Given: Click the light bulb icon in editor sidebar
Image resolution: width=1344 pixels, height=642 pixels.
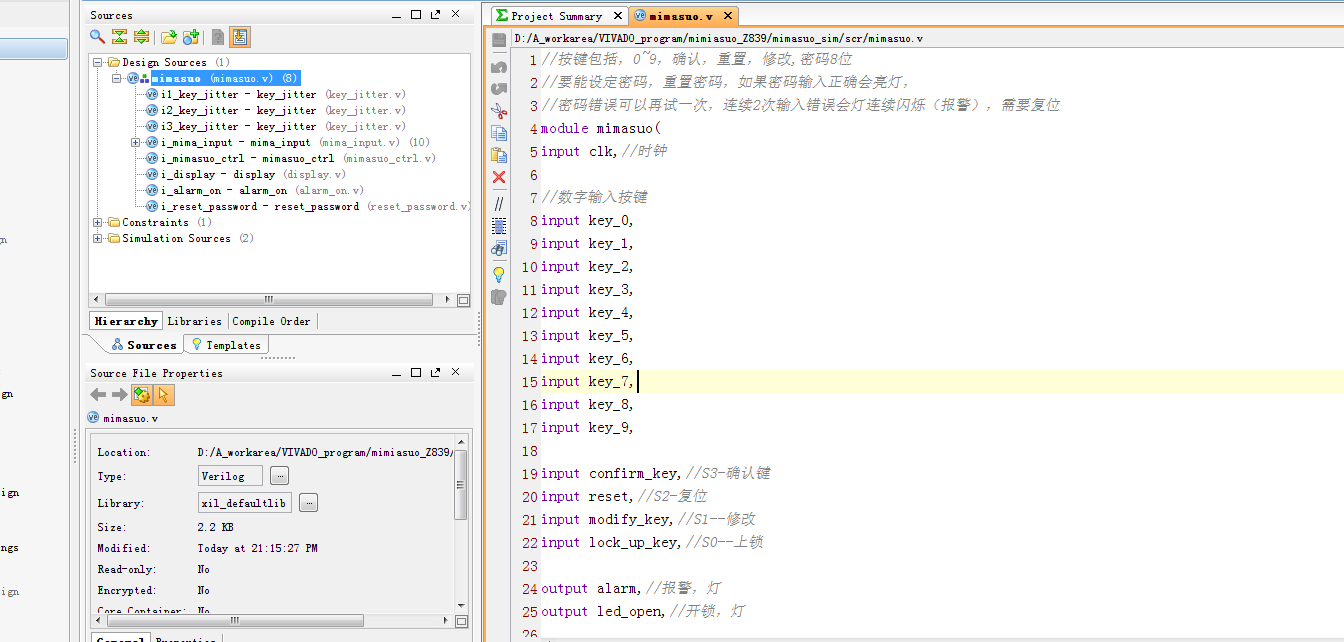Looking at the screenshot, I should point(499,274).
